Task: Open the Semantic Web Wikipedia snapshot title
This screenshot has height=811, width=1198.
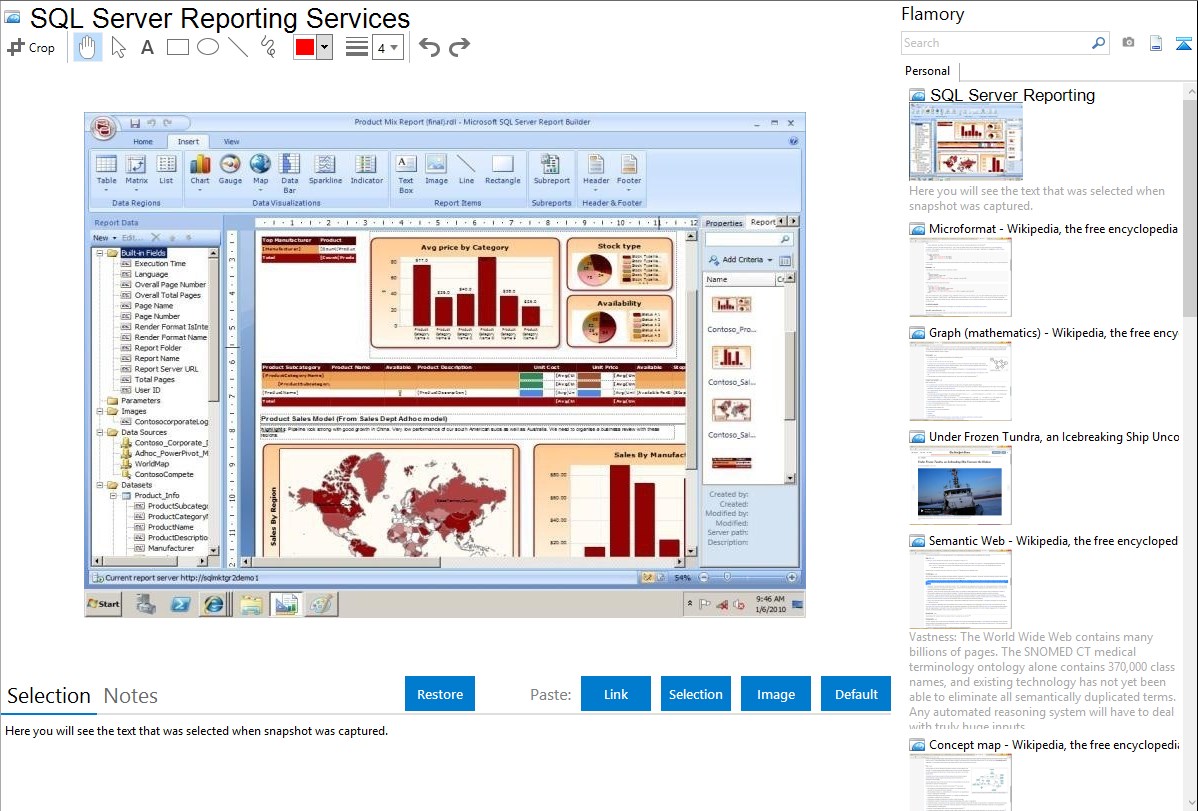Action: pyautogui.click(x=1053, y=540)
